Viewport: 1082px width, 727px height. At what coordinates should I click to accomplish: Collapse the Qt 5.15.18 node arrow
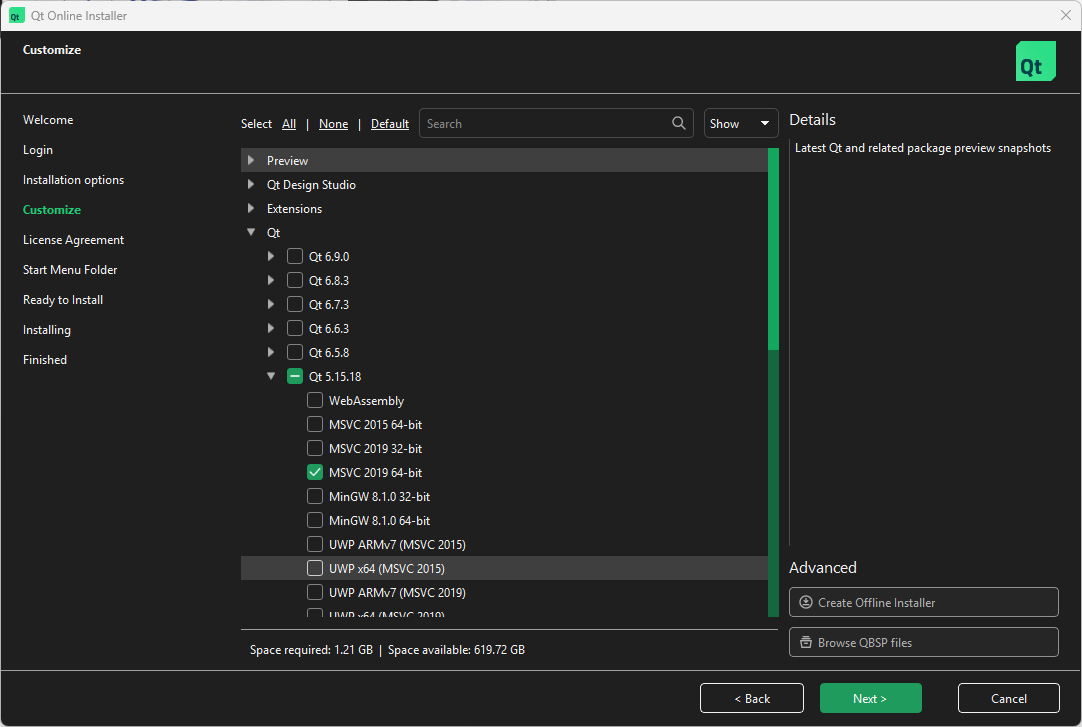(x=271, y=377)
